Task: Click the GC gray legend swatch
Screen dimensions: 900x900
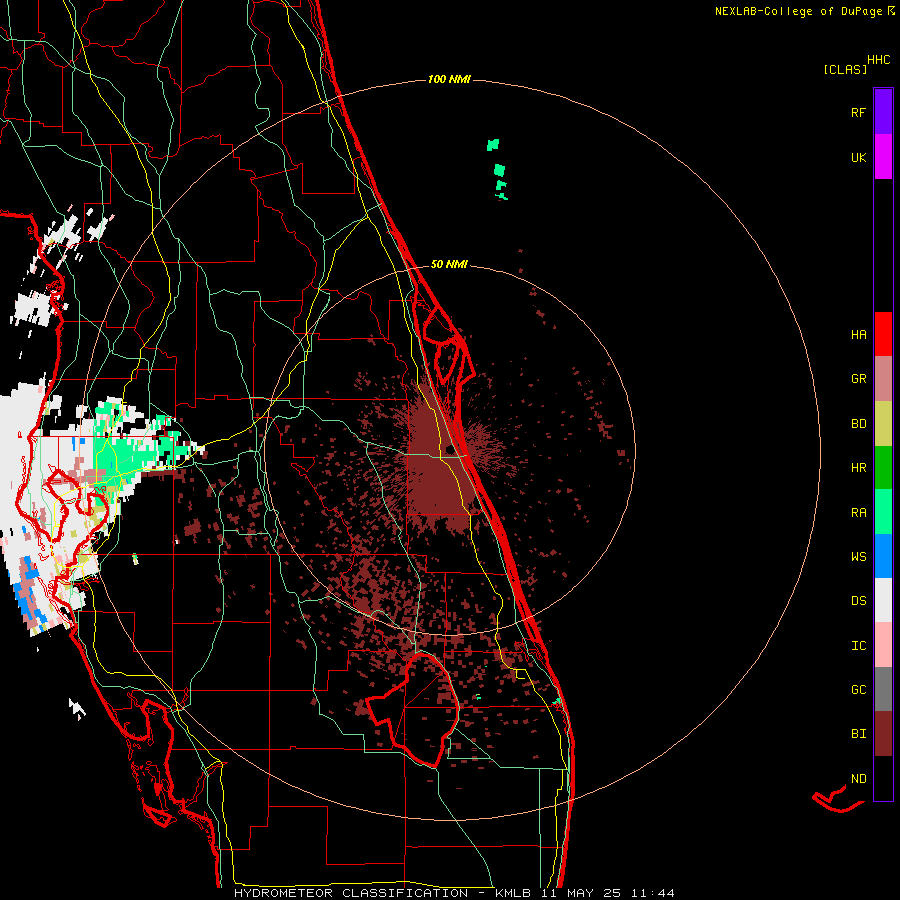Action: pyautogui.click(x=883, y=689)
